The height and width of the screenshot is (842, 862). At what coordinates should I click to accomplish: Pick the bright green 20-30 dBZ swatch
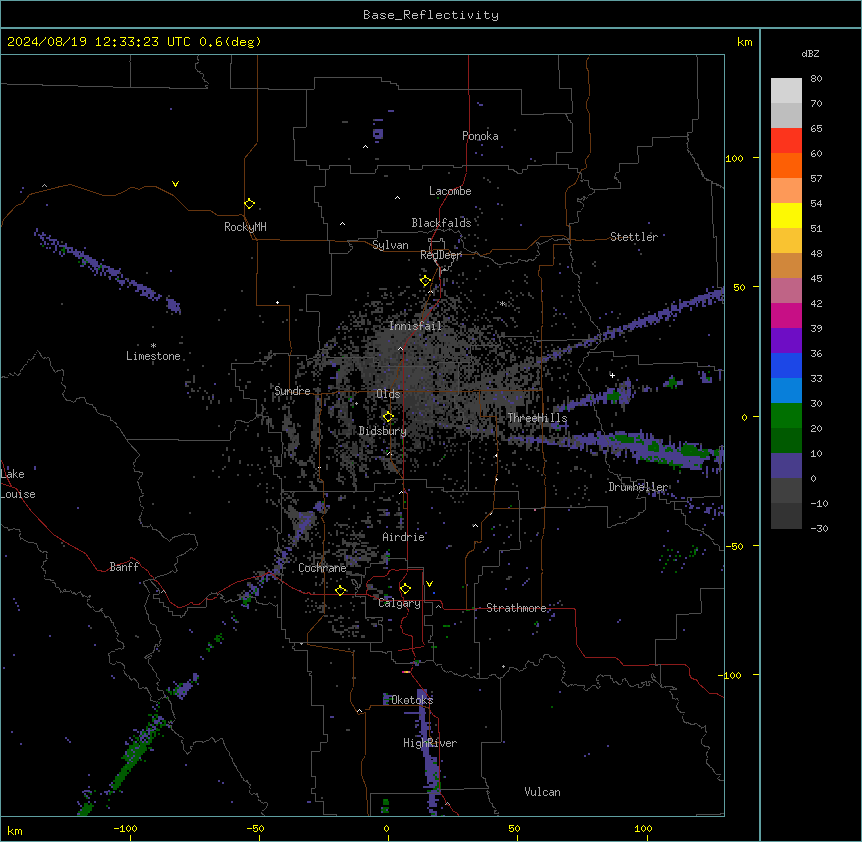pyautogui.click(x=786, y=416)
